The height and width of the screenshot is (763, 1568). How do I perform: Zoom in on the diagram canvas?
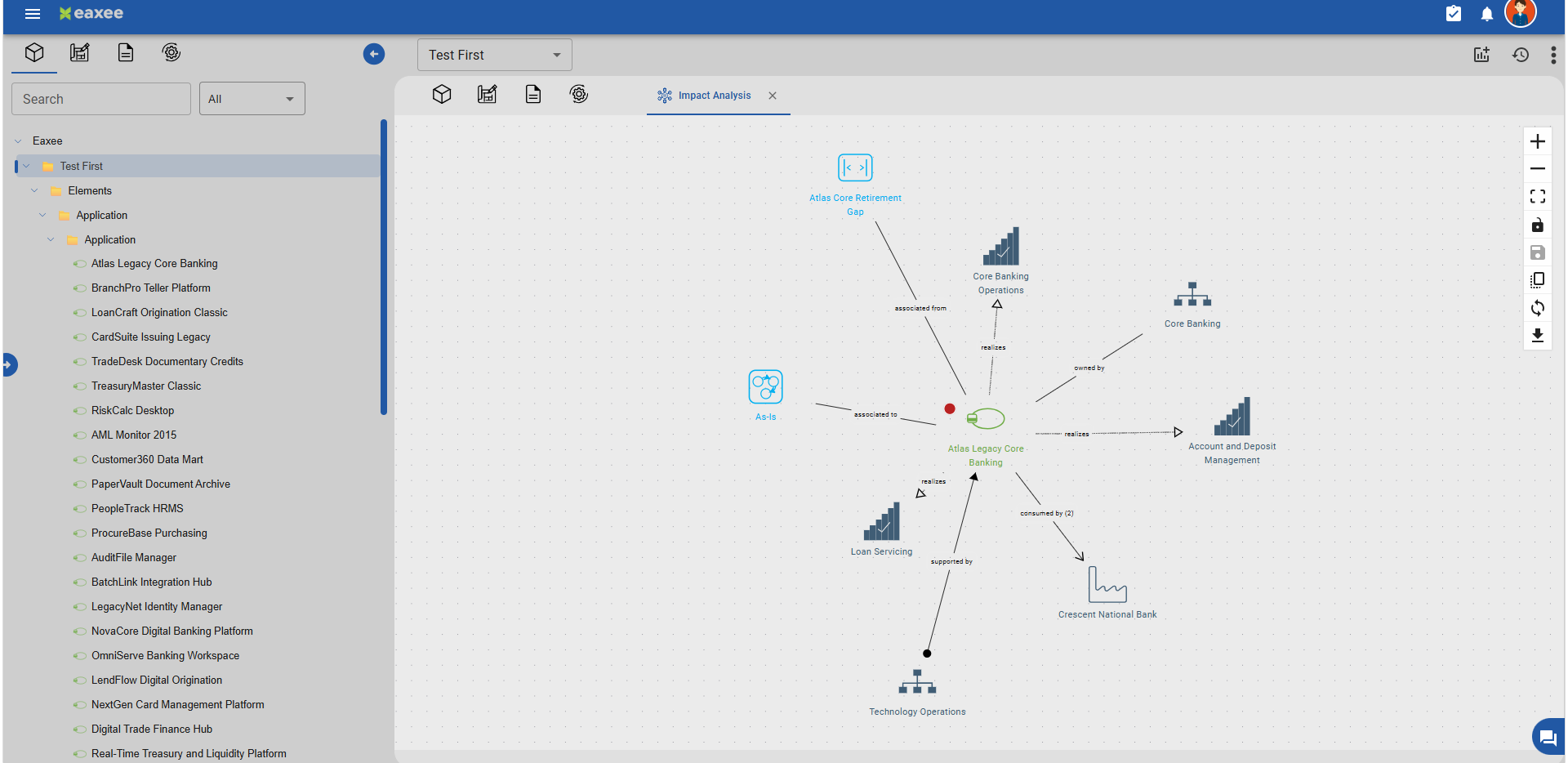point(1538,141)
